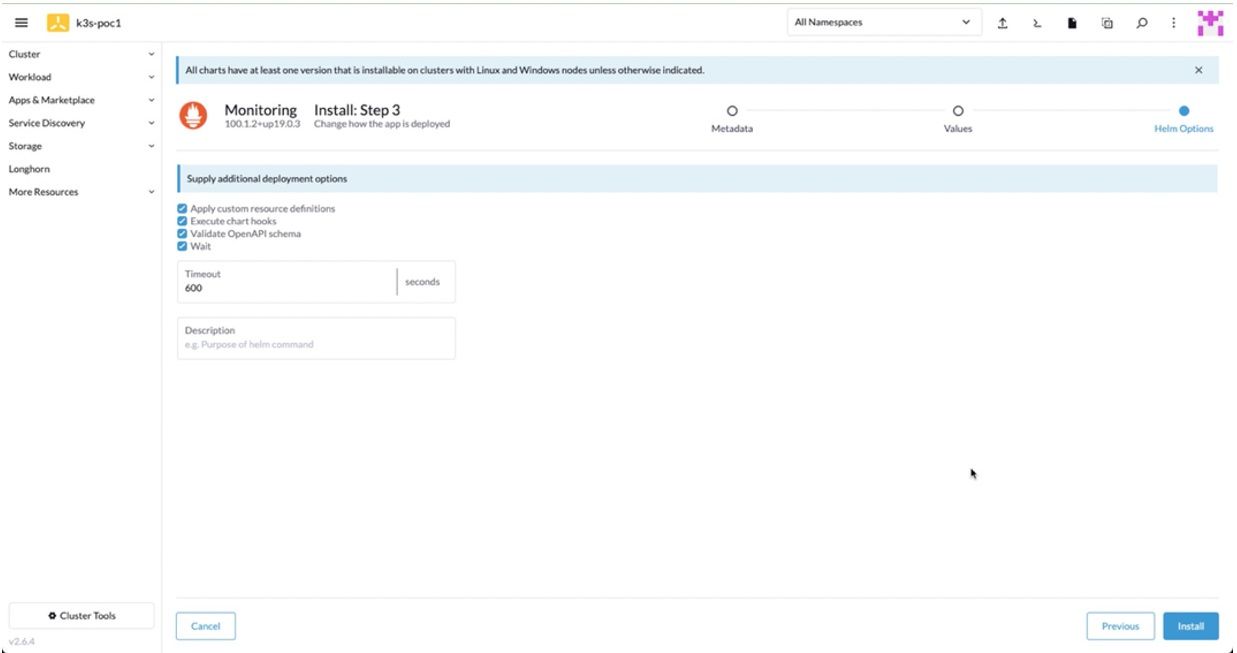Click the Import YAML upload icon

pyautogui.click(x=1002, y=23)
